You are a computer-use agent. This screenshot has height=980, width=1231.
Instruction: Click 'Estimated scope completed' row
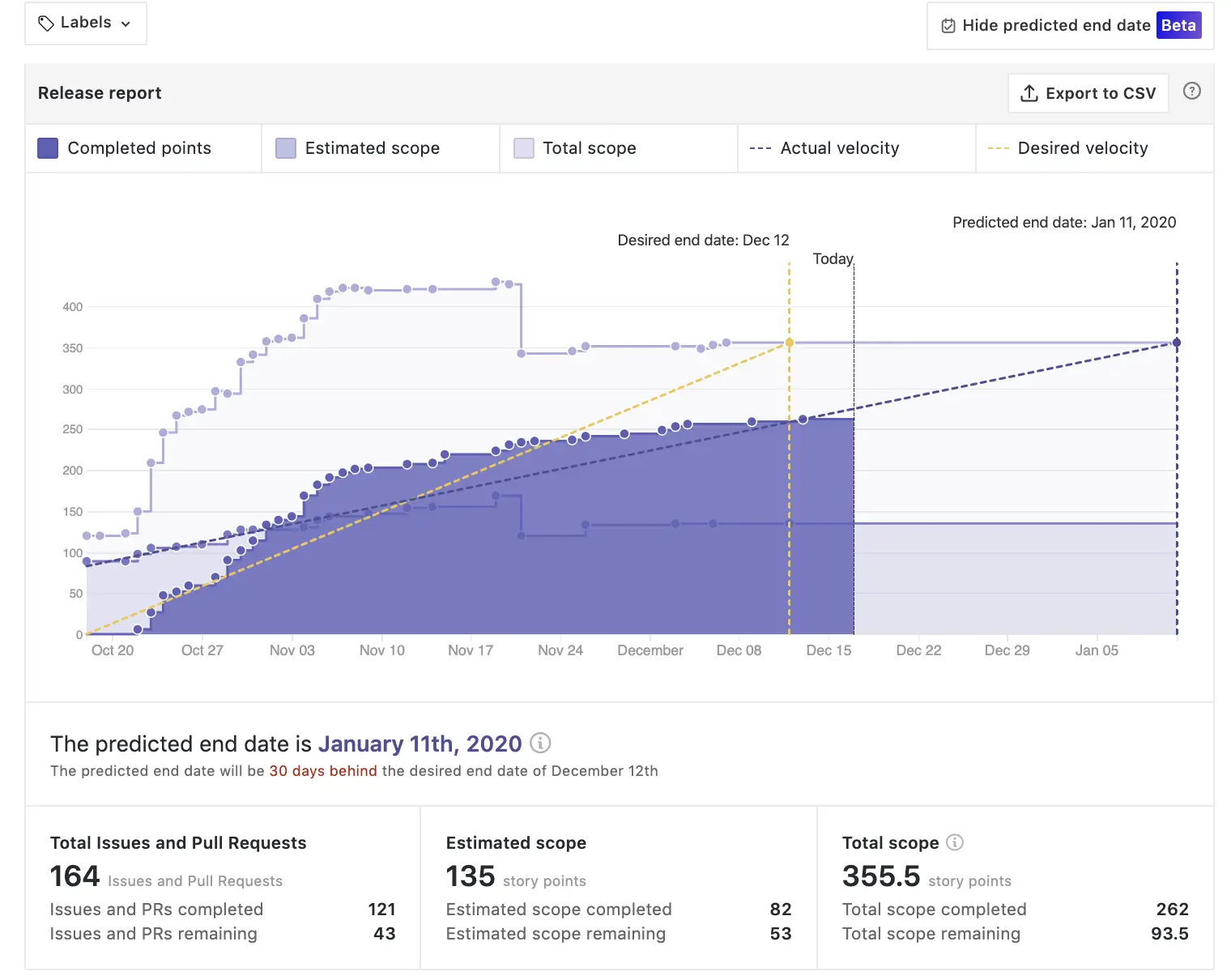(619, 910)
